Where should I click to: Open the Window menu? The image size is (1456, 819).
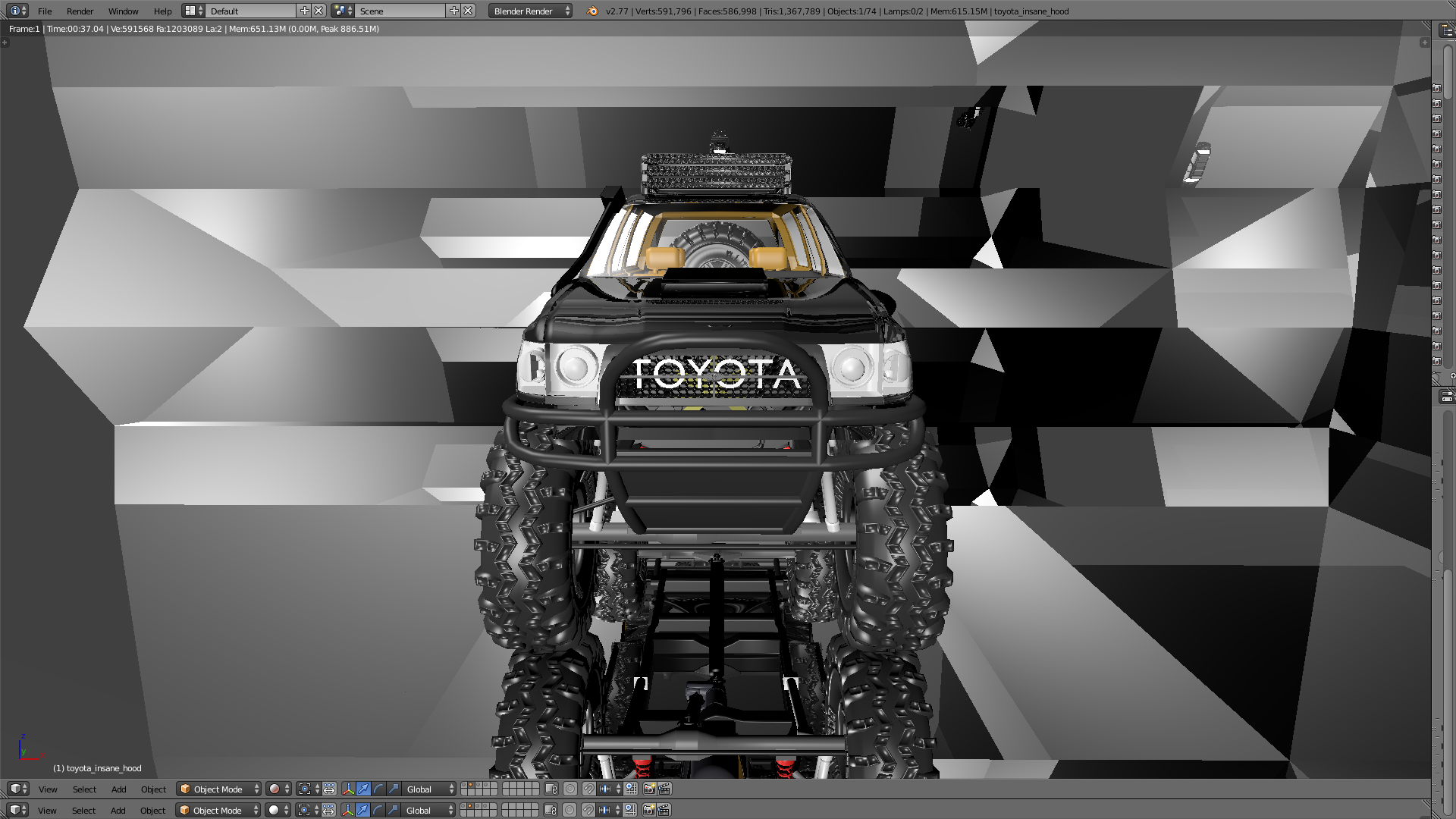[x=123, y=11]
